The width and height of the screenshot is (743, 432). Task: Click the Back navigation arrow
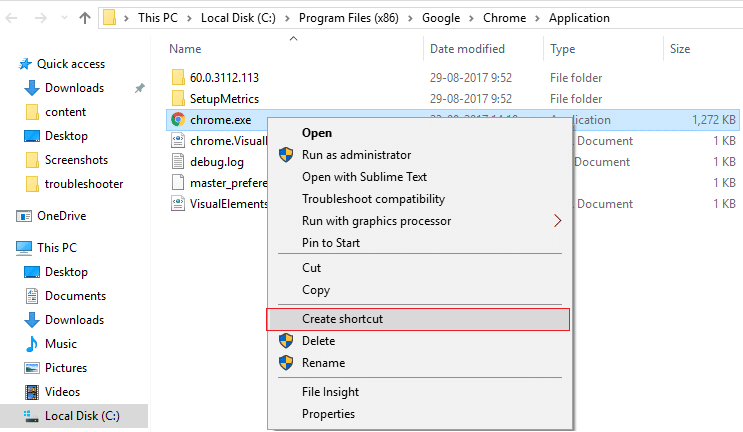(11, 18)
